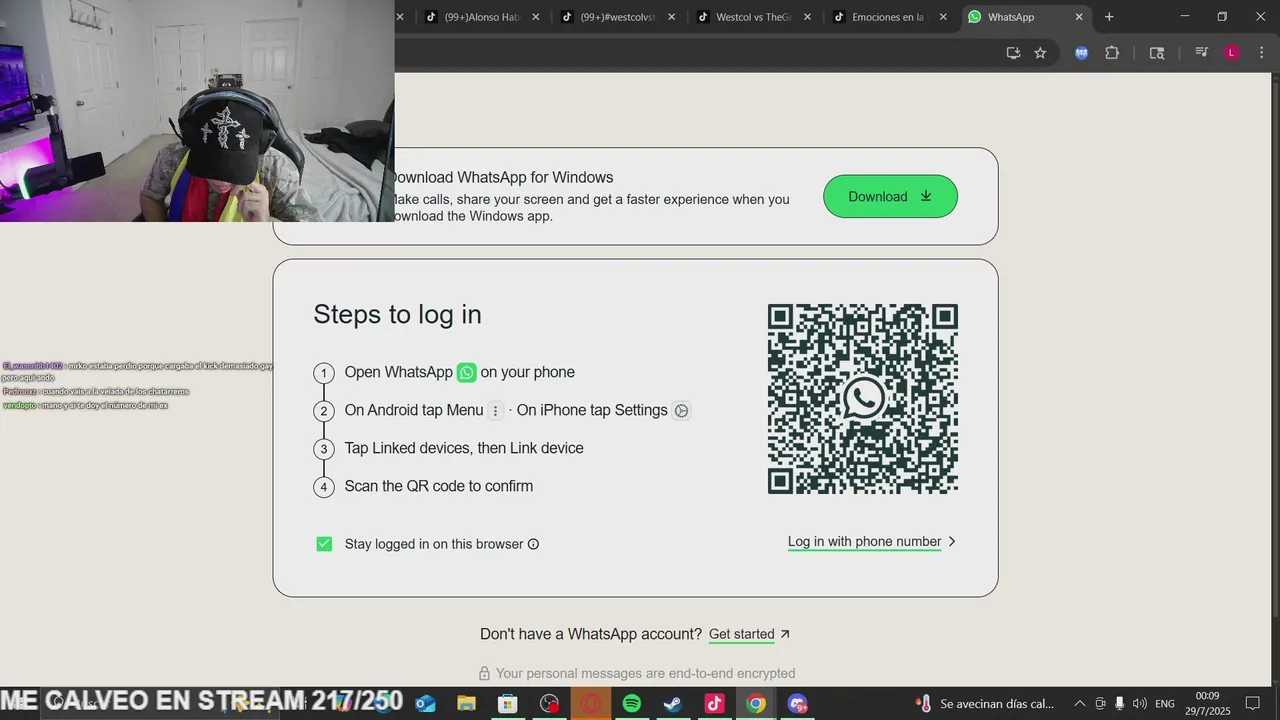This screenshot has height=720, width=1280.
Task: Close the WhatsApp browser tab
Action: [1079, 17]
